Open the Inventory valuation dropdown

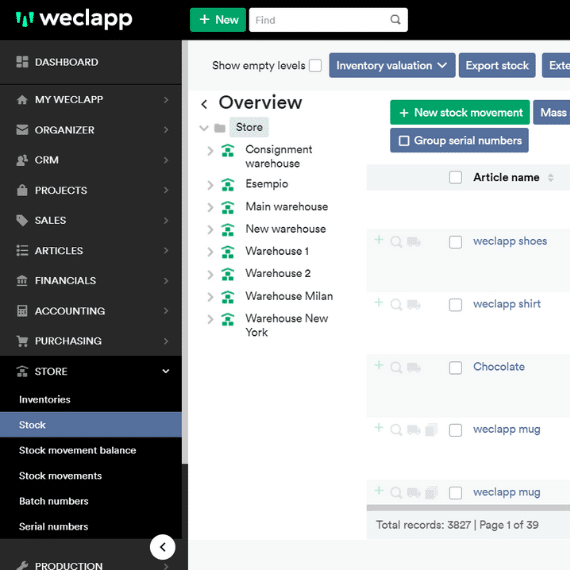pyautogui.click(x=392, y=65)
